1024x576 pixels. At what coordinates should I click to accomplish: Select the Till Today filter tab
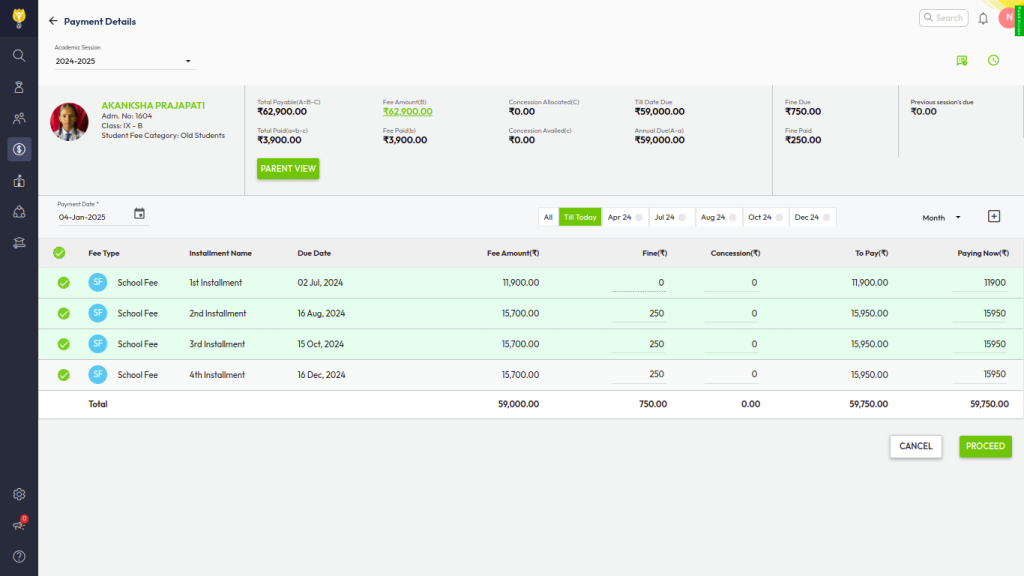click(580, 217)
